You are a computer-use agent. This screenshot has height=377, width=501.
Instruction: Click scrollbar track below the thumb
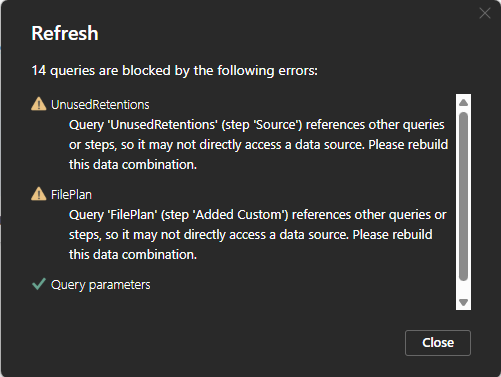click(x=463, y=289)
